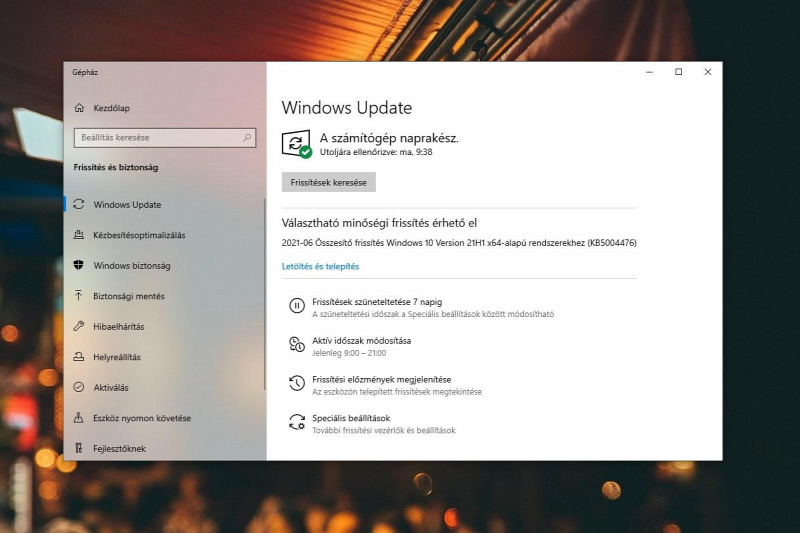
Task: Click the Helyreállítás recovery icon
Action: (x=79, y=357)
